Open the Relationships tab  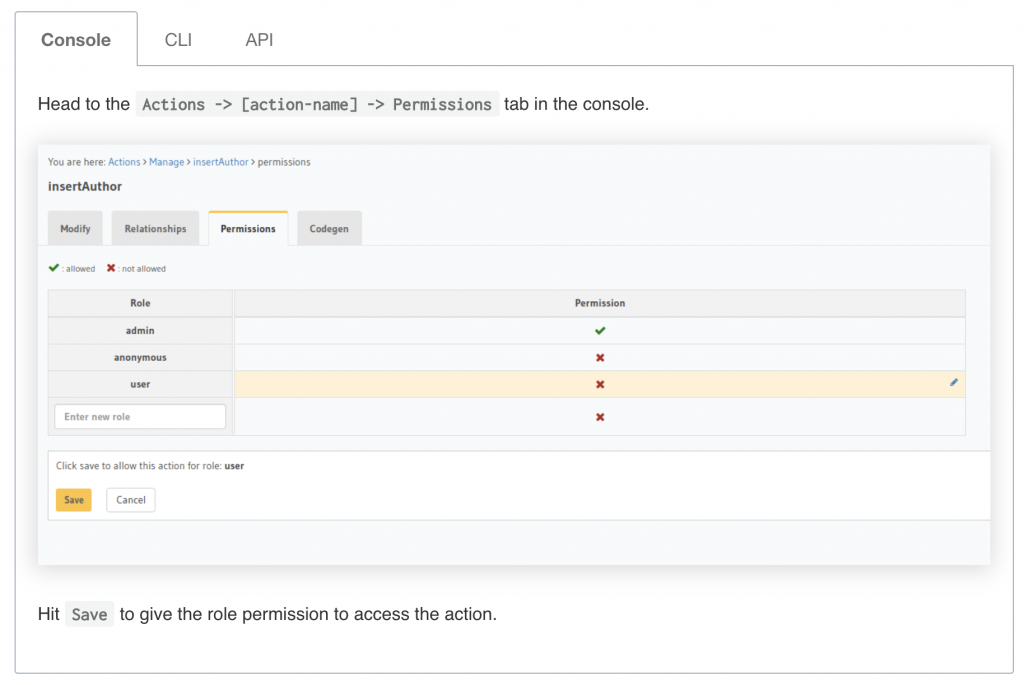tap(155, 229)
